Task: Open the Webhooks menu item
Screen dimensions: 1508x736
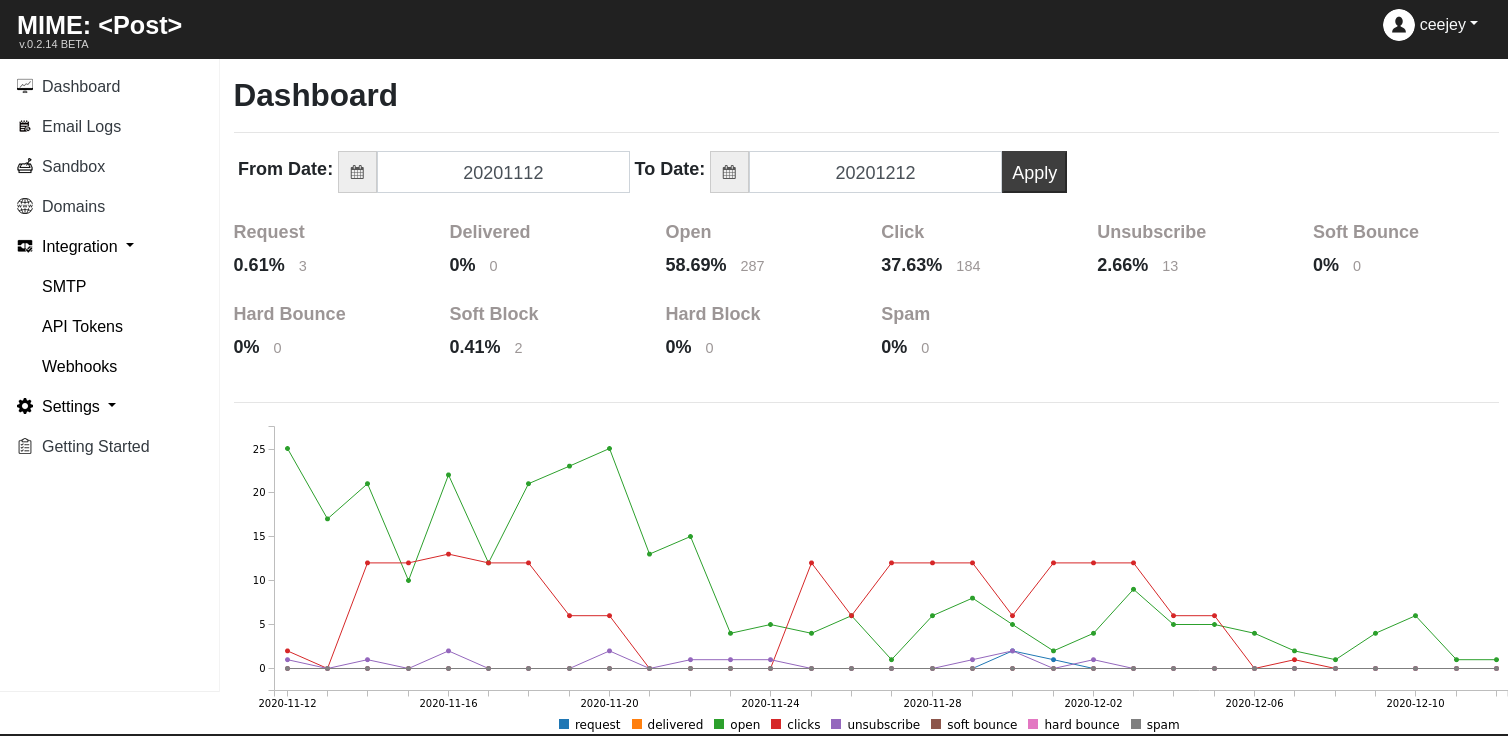Action: click(80, 367)
